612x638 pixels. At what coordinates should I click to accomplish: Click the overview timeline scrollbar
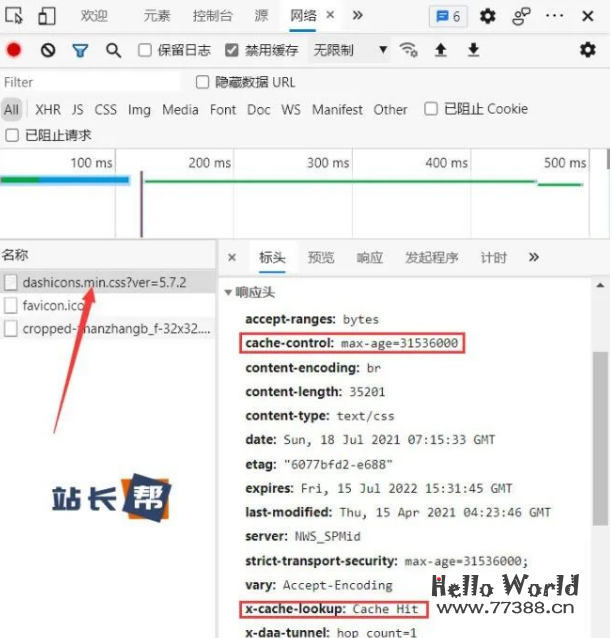click(608, 159)
